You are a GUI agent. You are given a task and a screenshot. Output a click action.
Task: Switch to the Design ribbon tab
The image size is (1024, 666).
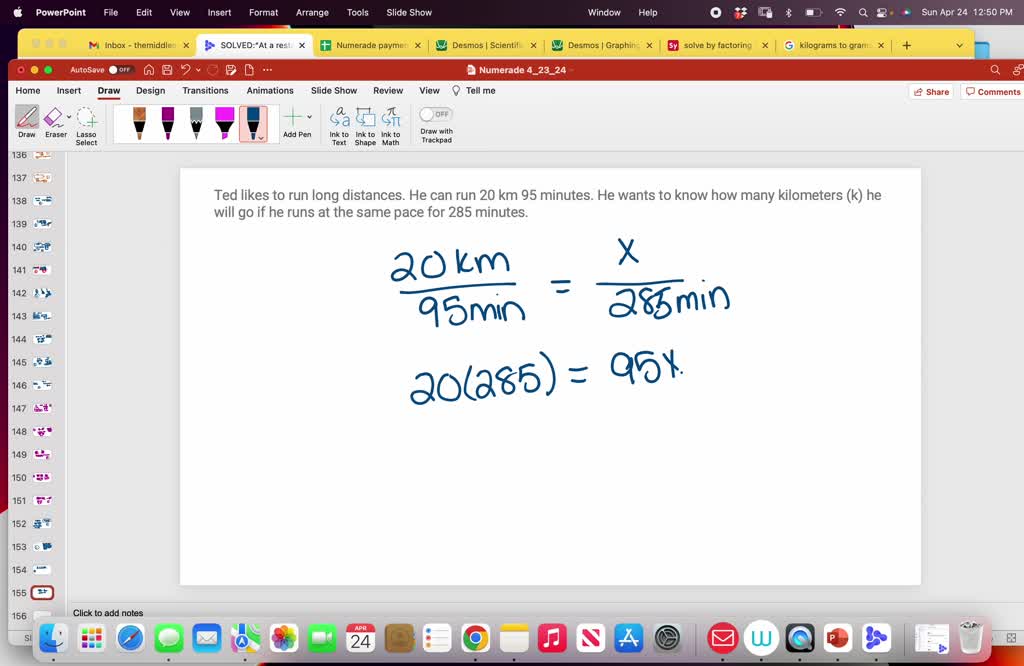point(150,91)
